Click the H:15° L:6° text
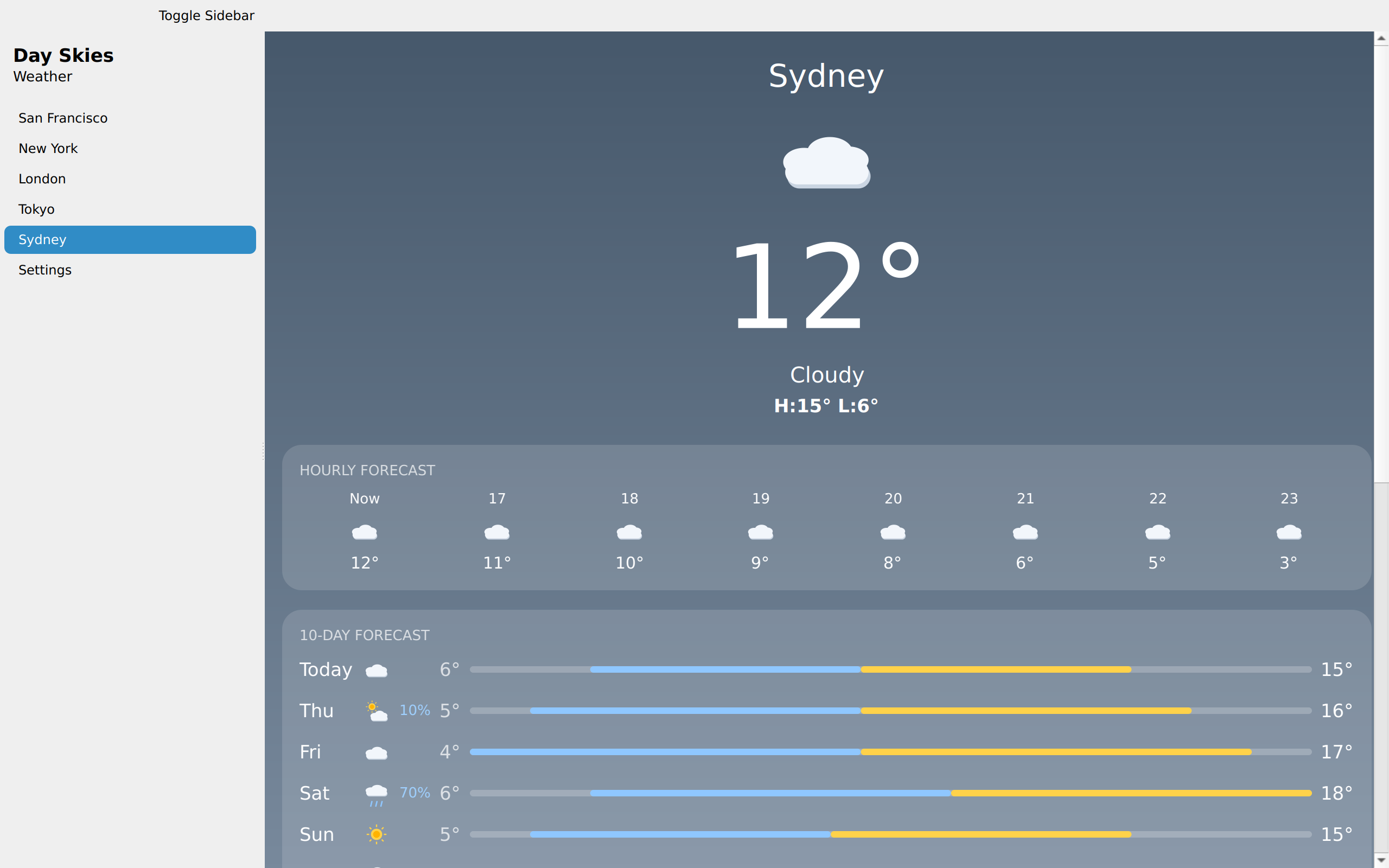Viewport: 1389px width, 868px height. click(x=826, y=406)
